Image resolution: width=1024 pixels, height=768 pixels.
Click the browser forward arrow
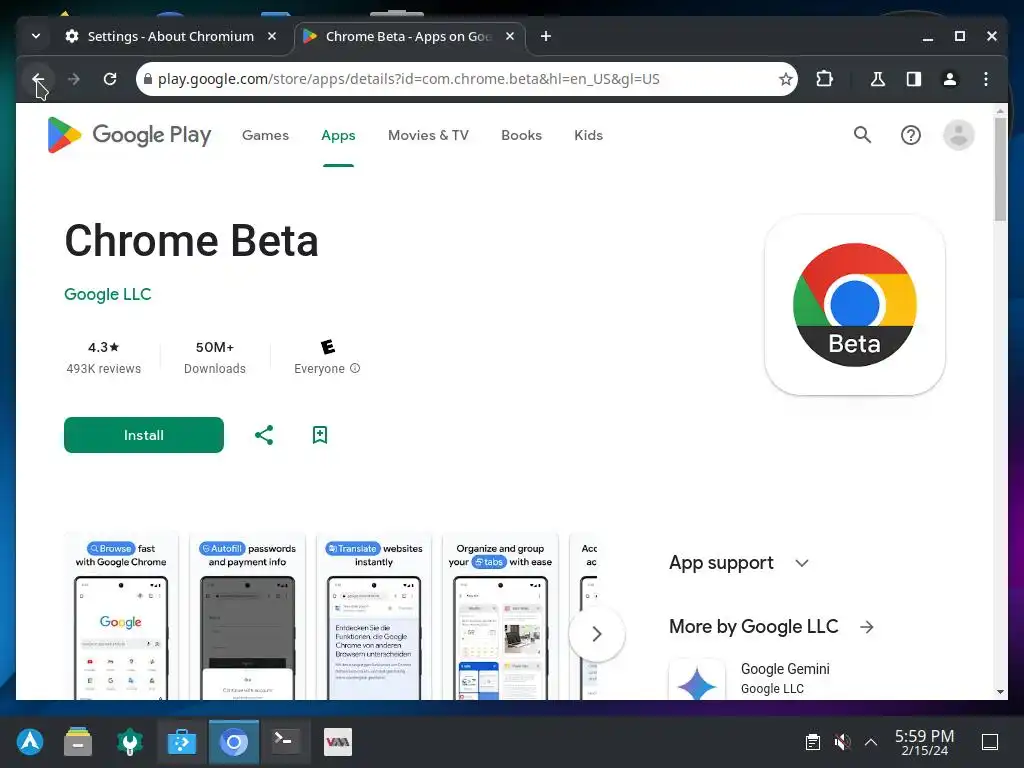pyautogui.click(x=74, y=79)
